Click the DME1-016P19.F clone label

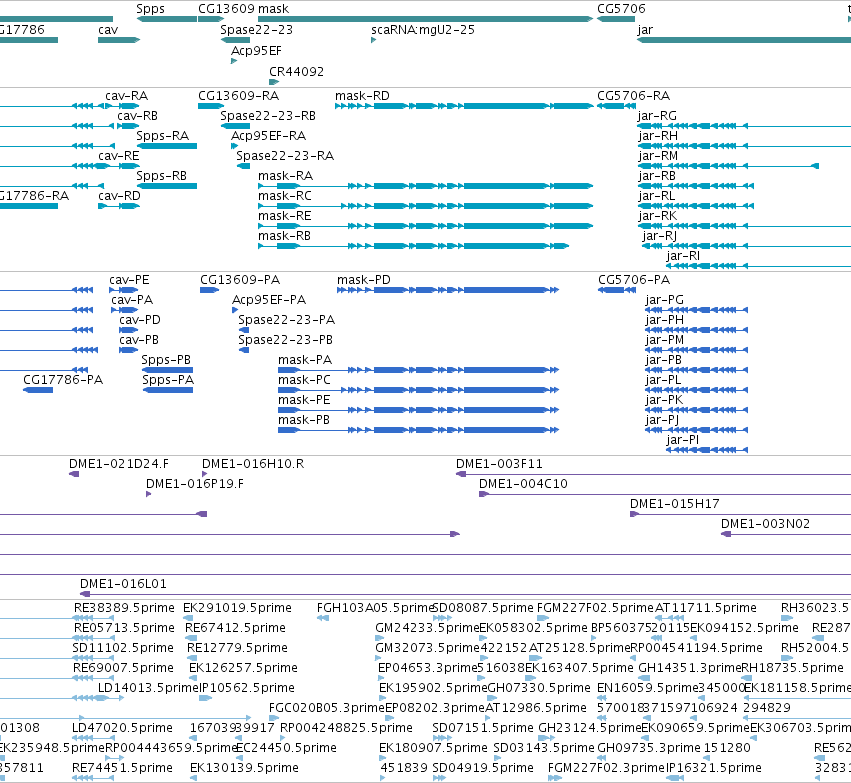click(194, 484)
